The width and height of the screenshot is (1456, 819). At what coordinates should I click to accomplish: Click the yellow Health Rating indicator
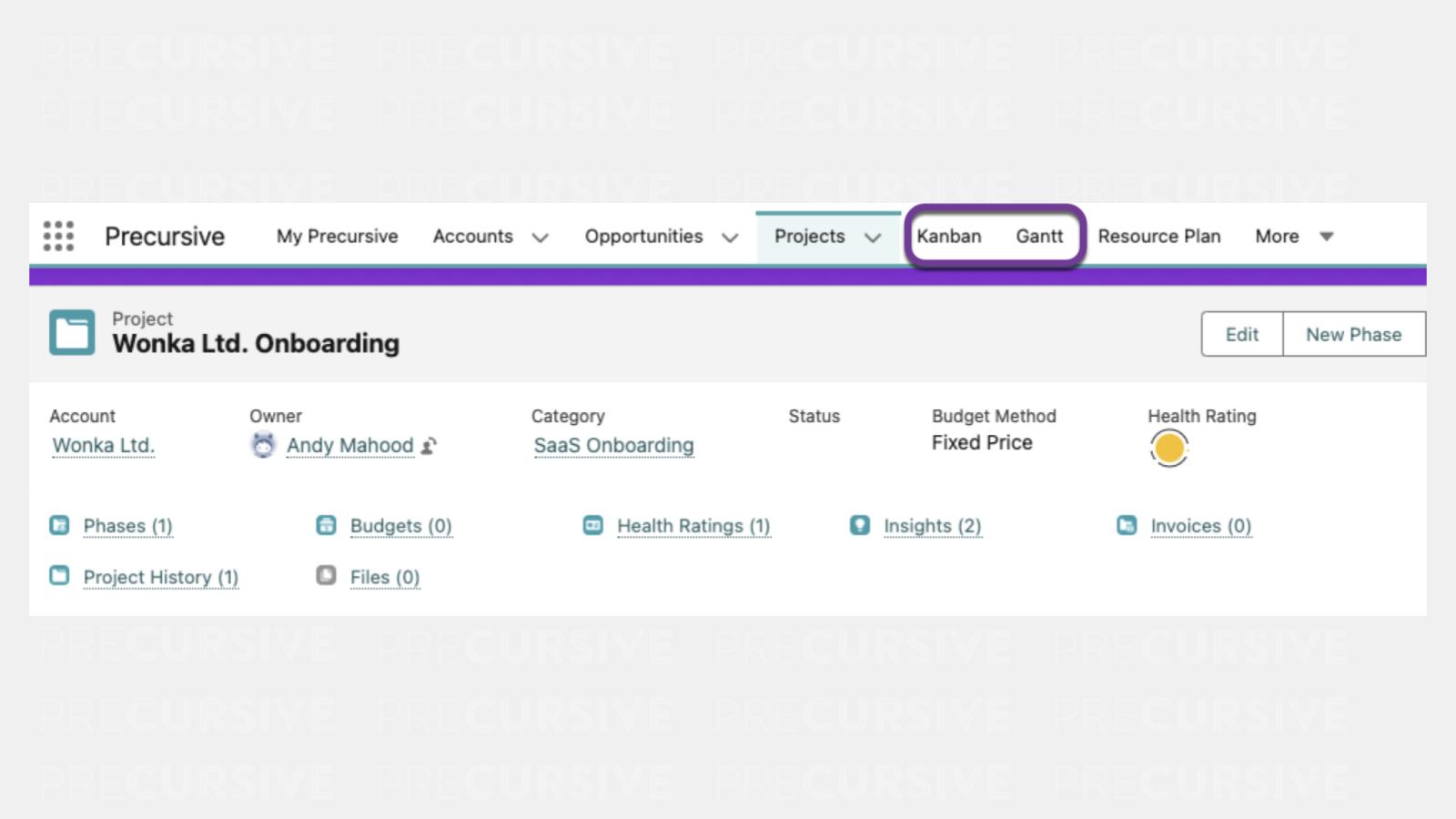(1169, 448)
